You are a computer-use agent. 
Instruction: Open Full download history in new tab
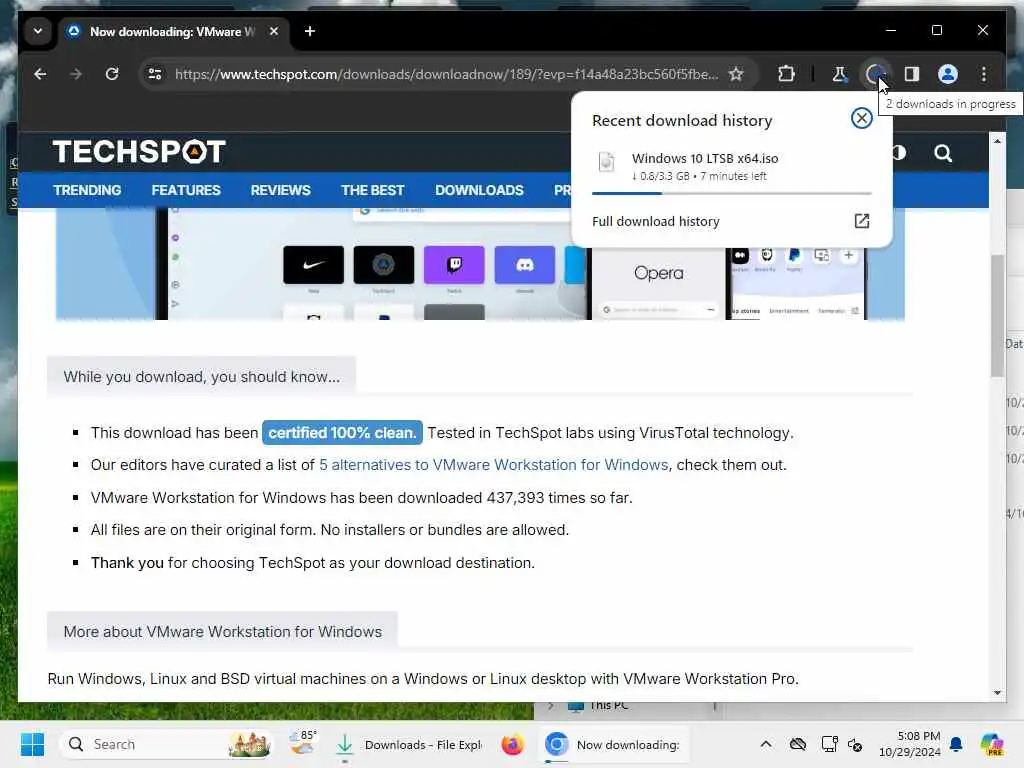point(861,221)
